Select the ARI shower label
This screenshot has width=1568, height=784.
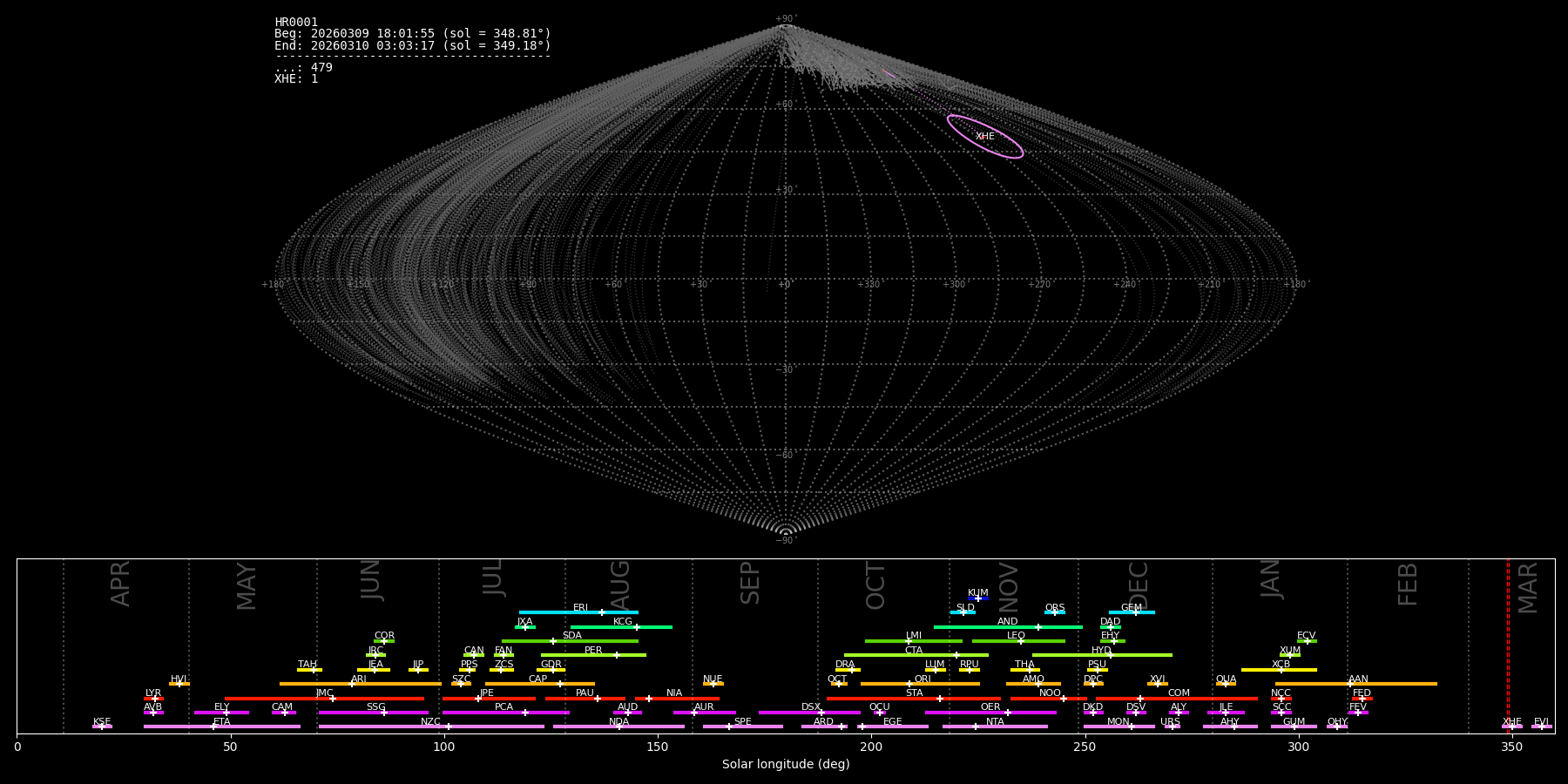tap(359, 679)
